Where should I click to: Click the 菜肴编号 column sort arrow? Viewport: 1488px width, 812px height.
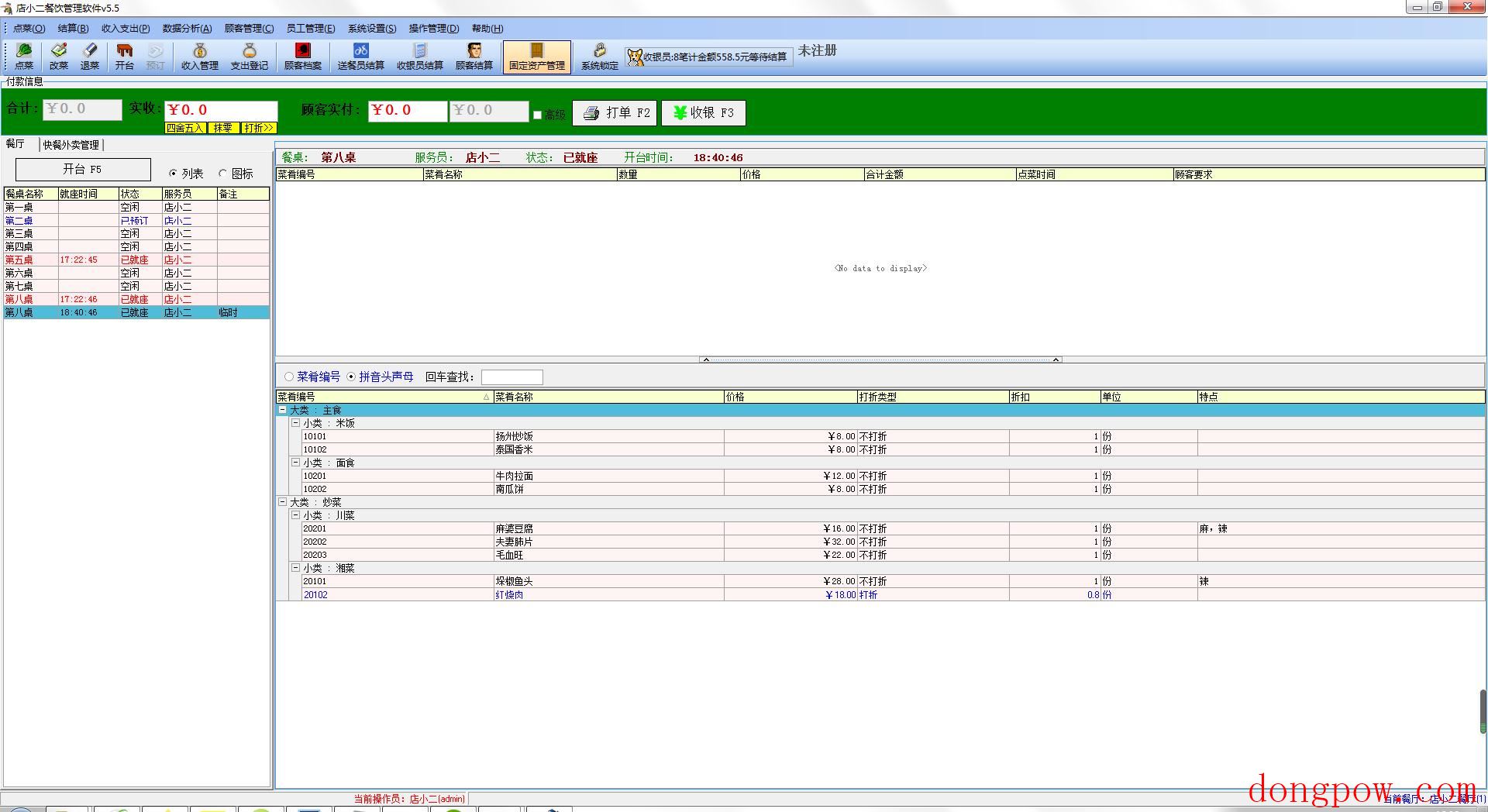(487, 397)
